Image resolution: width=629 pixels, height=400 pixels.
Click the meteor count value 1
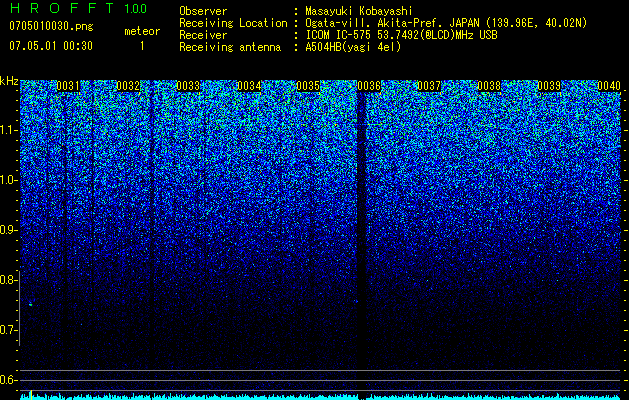tap(142, 46)
